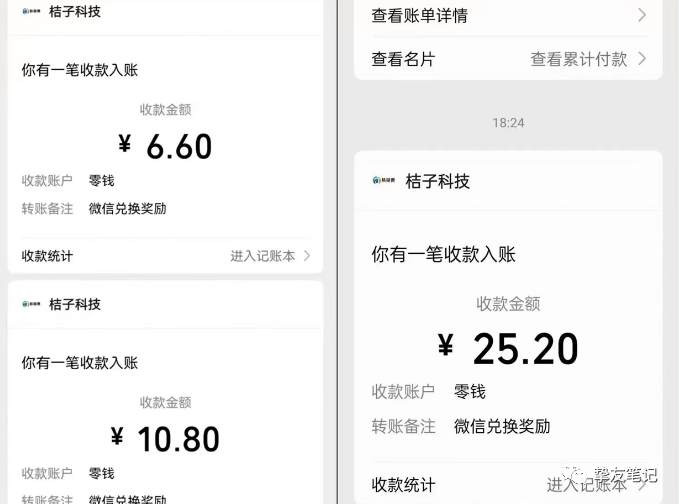Tap the WeChat watermark icon beside 整友笔记
The image size is (679, 504).
581,479
